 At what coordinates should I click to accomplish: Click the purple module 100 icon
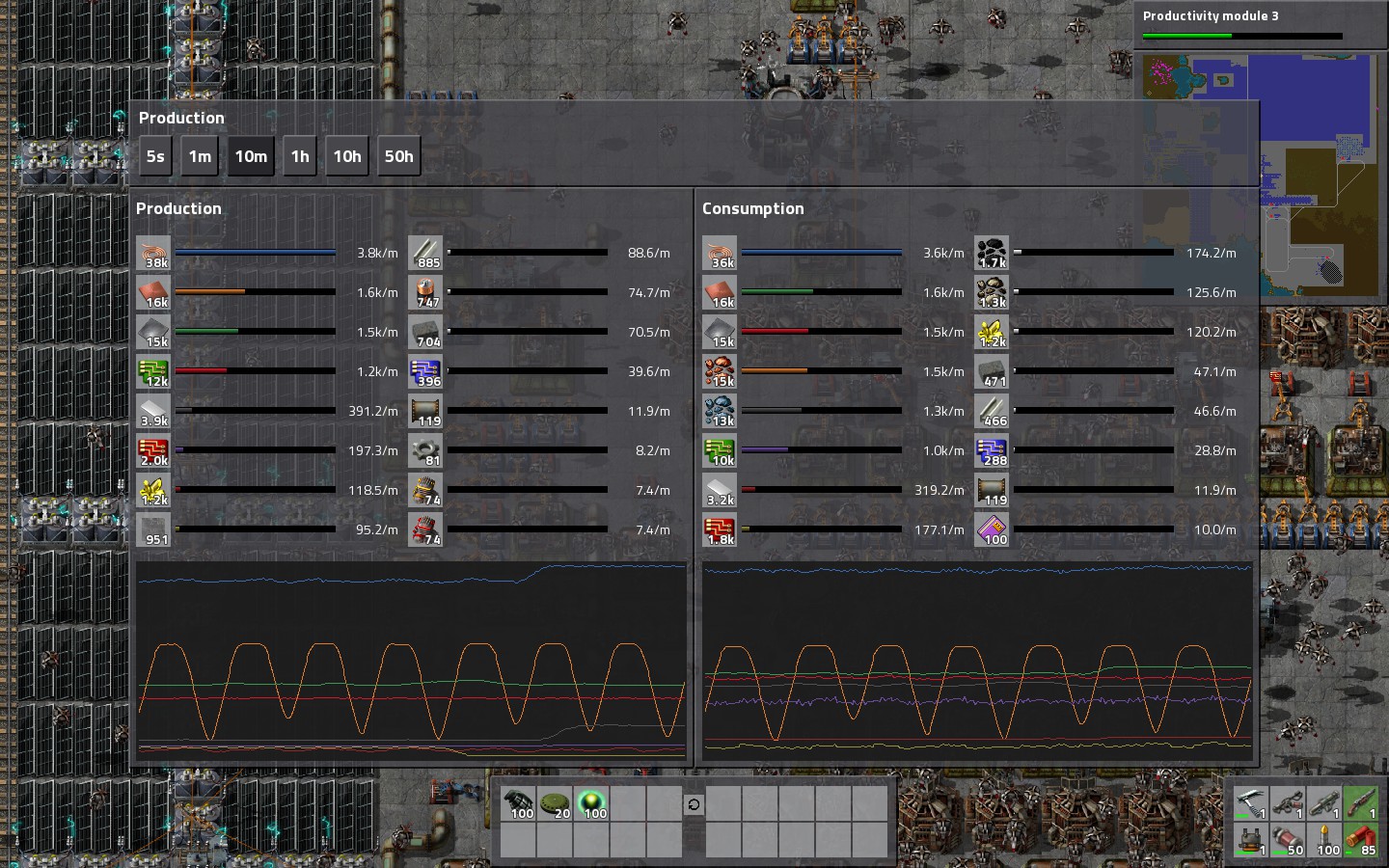992,529
